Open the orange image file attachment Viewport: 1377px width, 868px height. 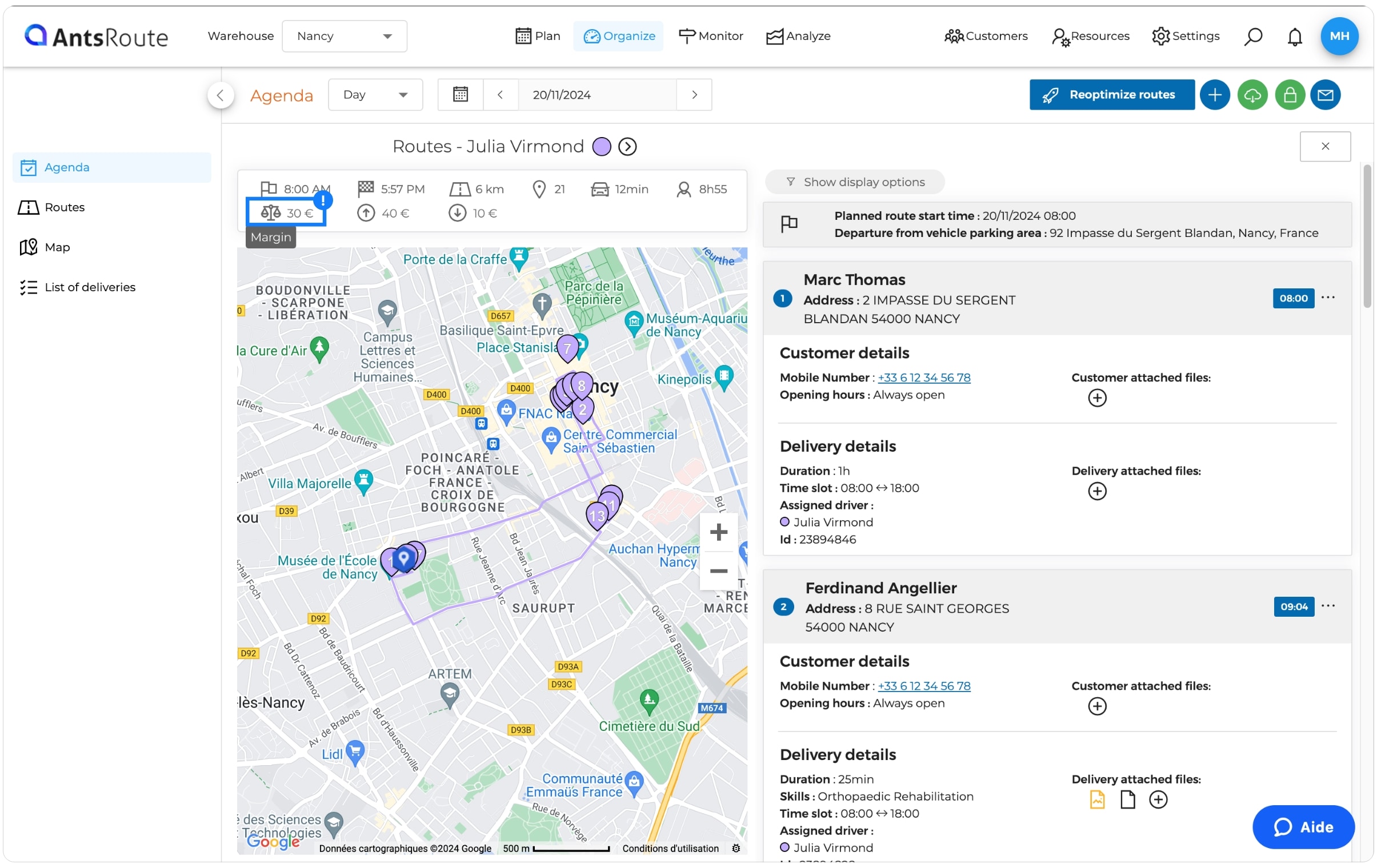pos(1097,799)
